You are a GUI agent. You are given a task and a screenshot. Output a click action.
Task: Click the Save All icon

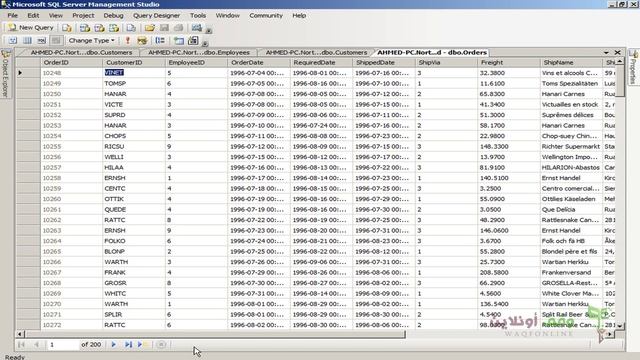[x=178, y=28]
